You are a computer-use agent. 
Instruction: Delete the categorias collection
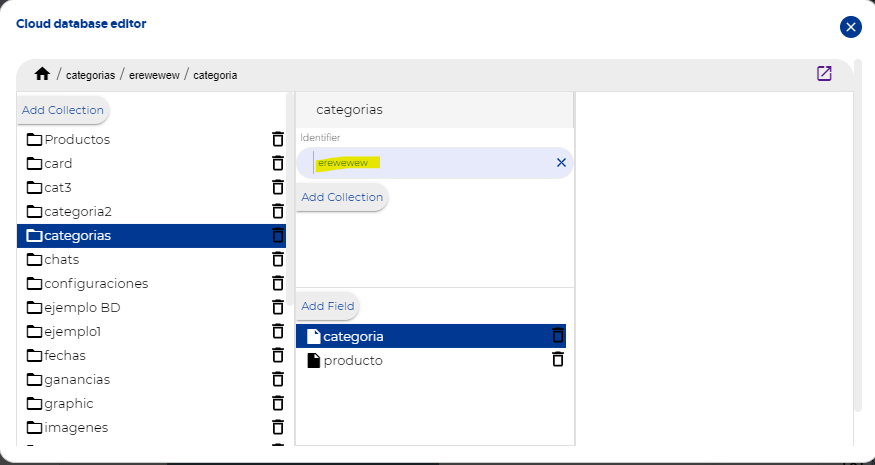click(x=277, y=236)
